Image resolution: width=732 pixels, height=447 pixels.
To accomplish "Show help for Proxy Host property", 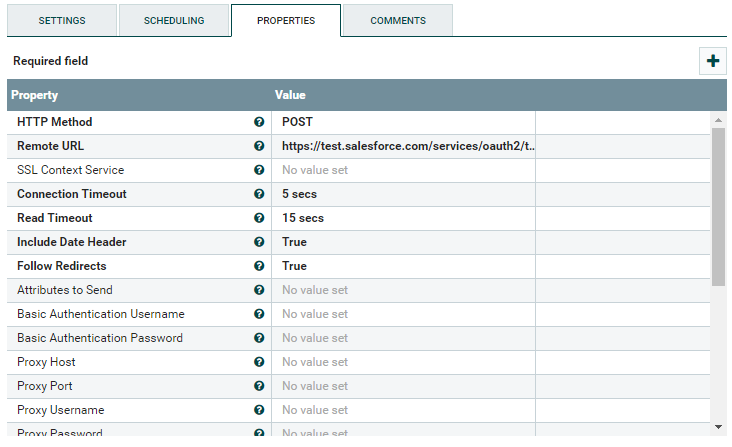I will (259, 362).
